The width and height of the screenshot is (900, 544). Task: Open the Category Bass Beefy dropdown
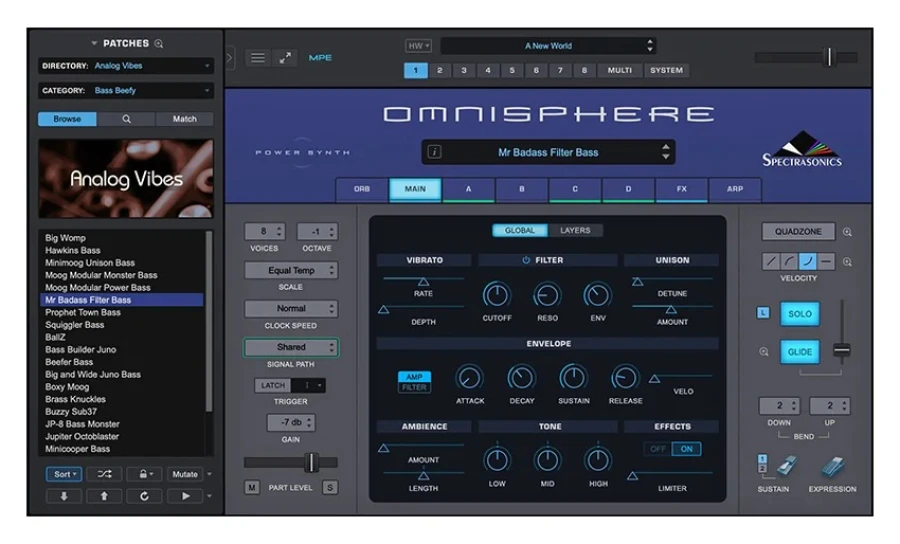(x=126, y=90)
